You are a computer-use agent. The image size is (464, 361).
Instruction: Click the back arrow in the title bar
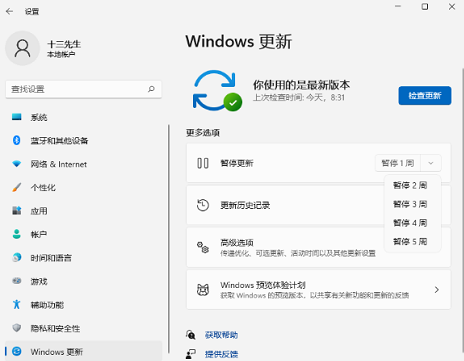pyautogui.click(x=9, y=11)
